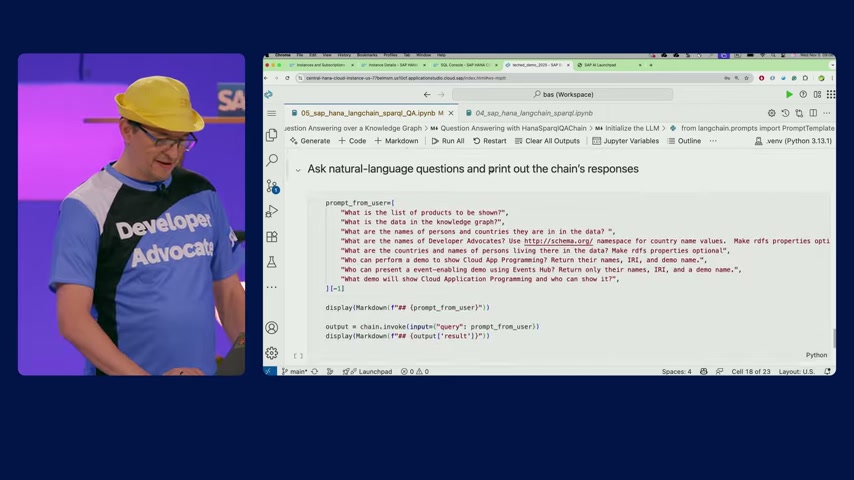Viewport: 854px width, 480px height.
Task: Click the bas (Workspace) command center search
Action: pos(563,94)
